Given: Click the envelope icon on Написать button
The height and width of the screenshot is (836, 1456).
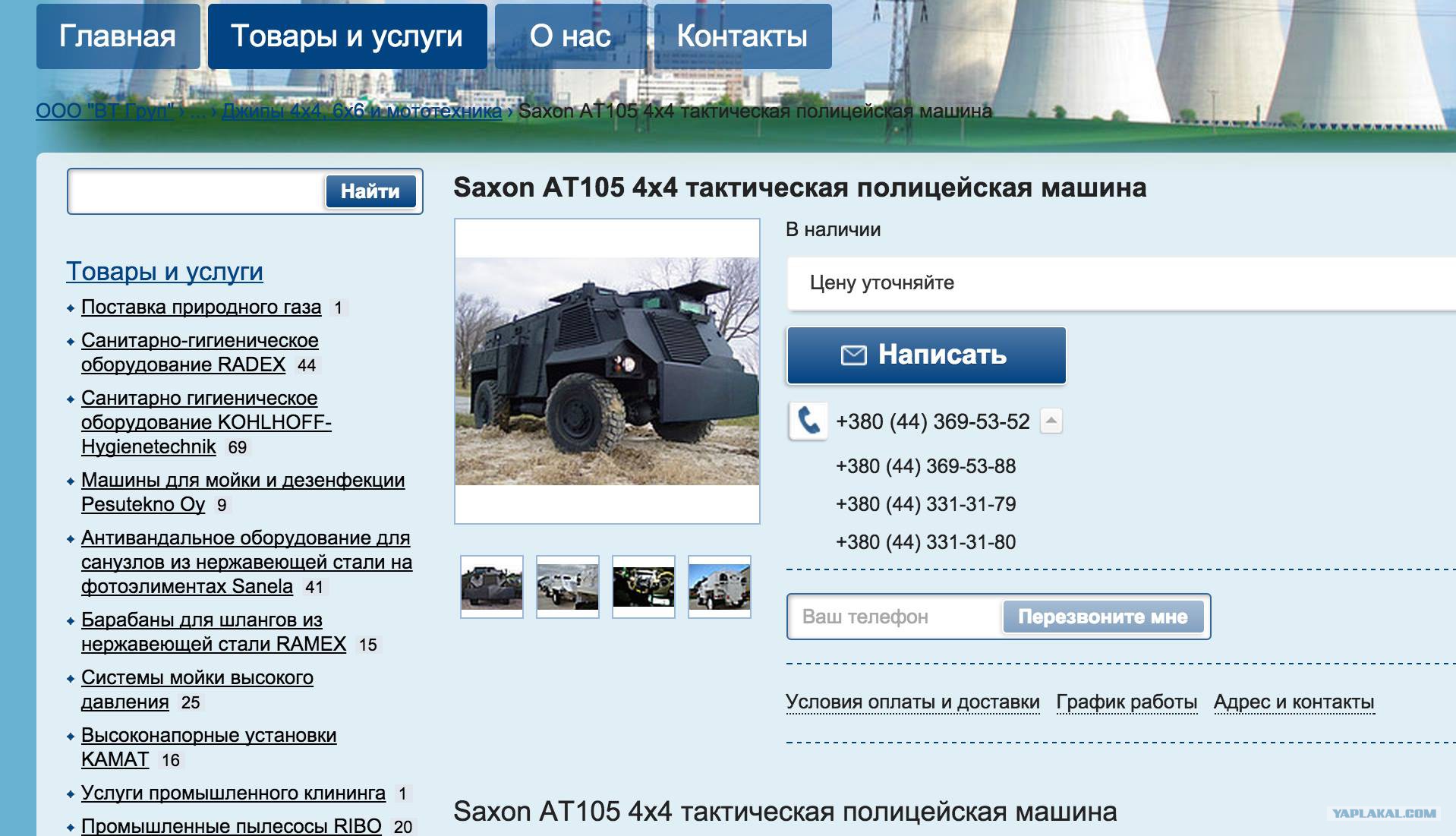Looking at the screenshot, I should click(854, 355).
